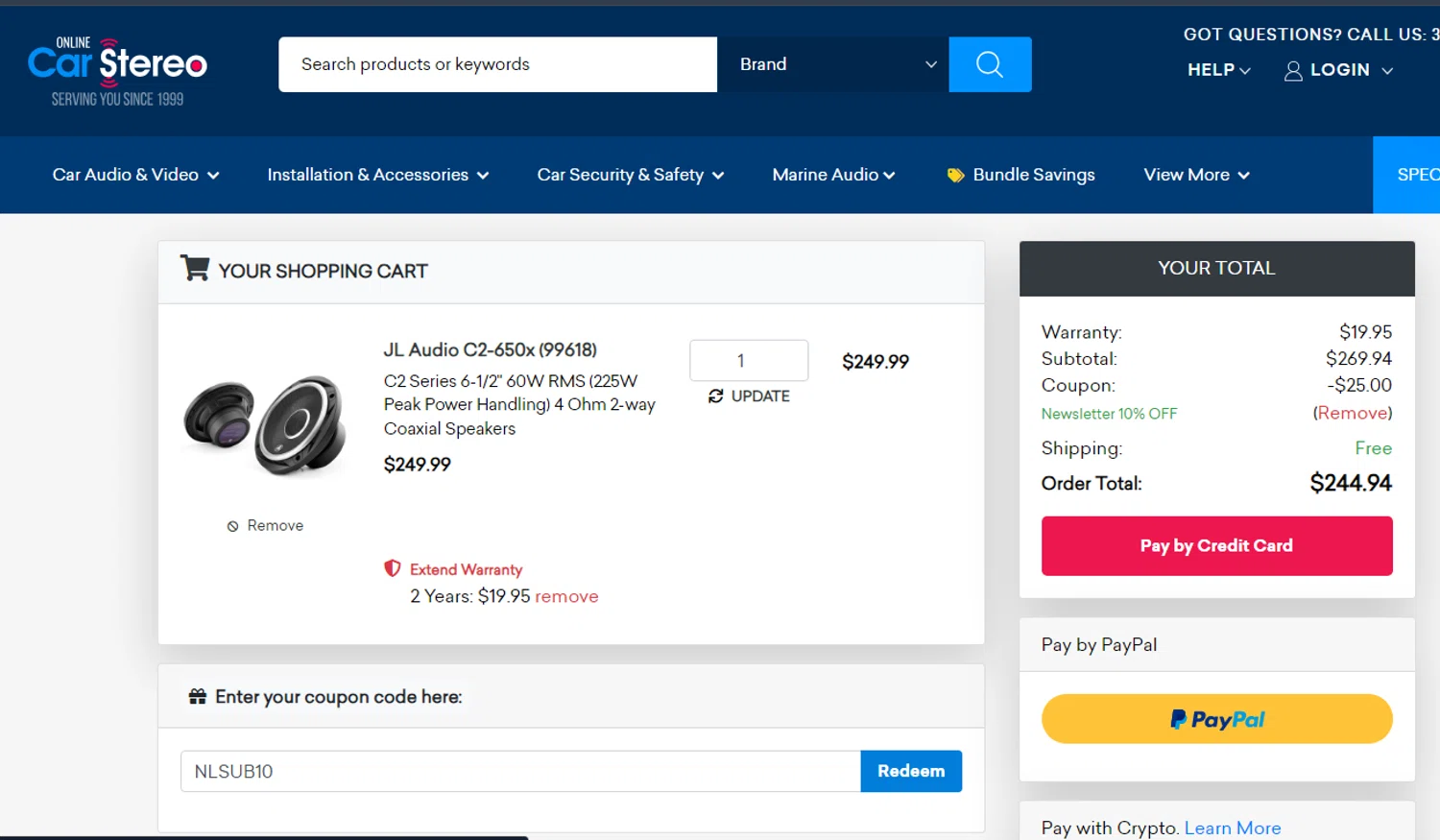Click the yellow tag icon next to Bundle Savings
This screenshot has height=840, width=1440.
tap(955, 175)
